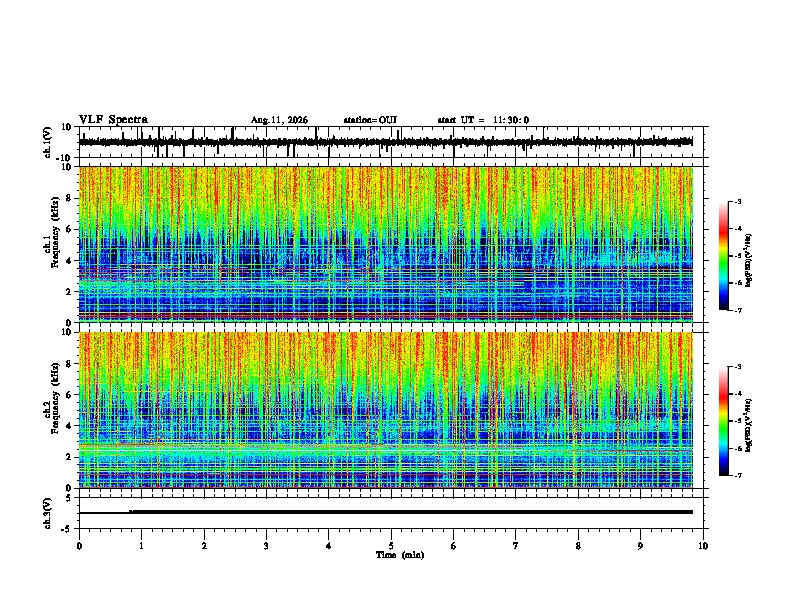Click the "VLF Spectra" plot title
792x612 pixels.
tap(113, 119)
